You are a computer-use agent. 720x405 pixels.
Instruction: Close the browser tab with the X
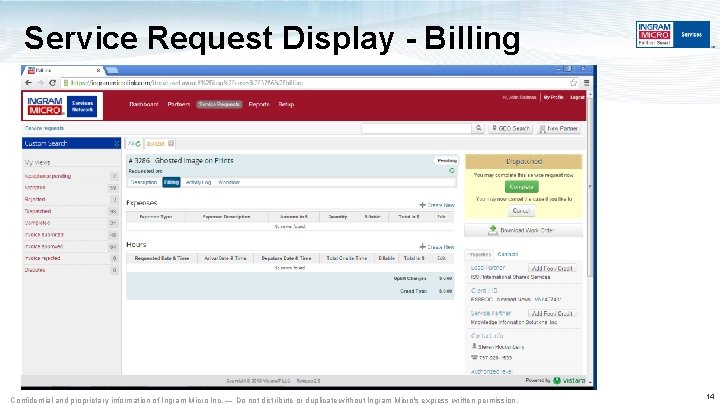pos(98,70)
